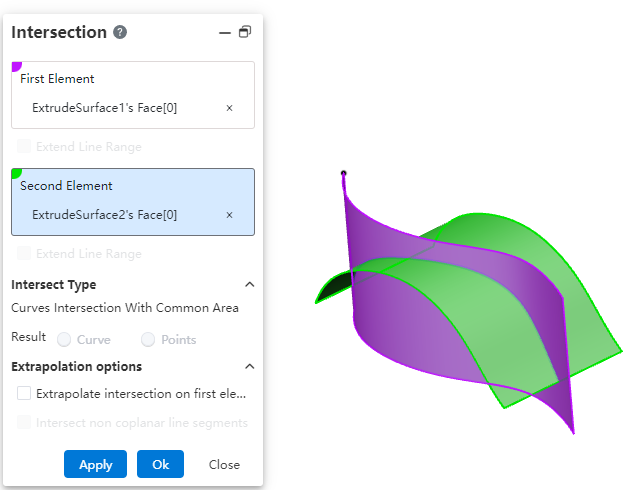Viewport: 630px width, 490px height.
Task: Remove ExtrudeSurface1's Face[0] from First Element
Action: pos(229,108)
